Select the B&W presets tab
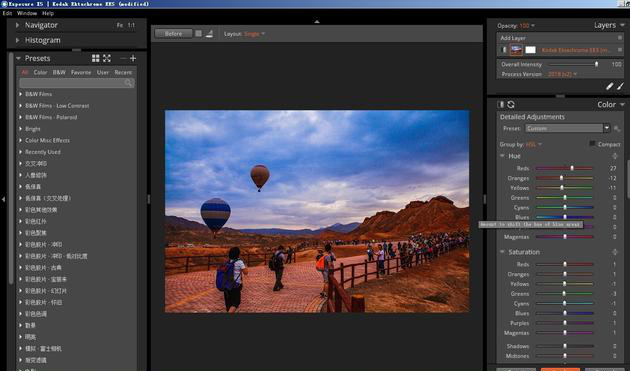 pyautogui.click(x=59, y=72)
